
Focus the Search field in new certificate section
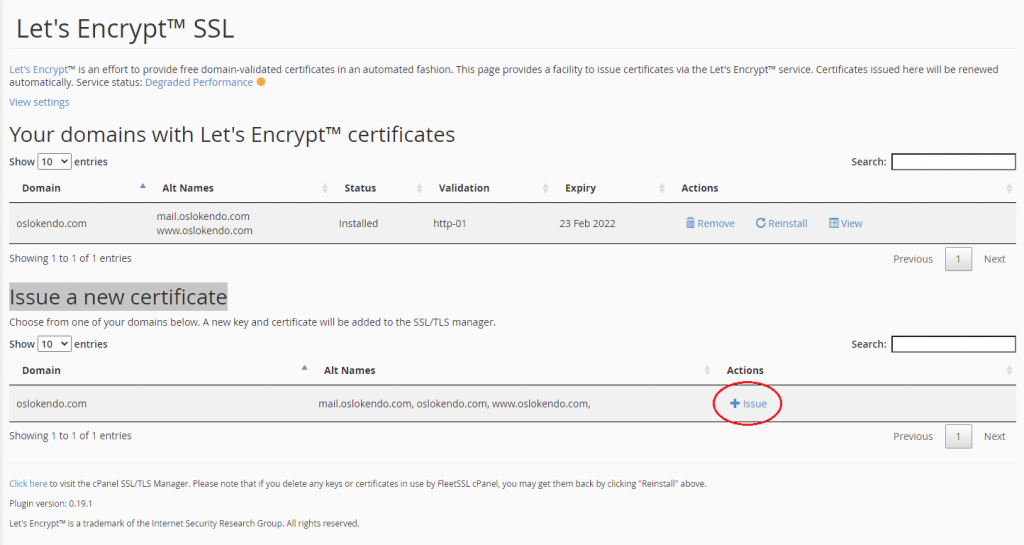pyautogui.click(x=953, y=344)
